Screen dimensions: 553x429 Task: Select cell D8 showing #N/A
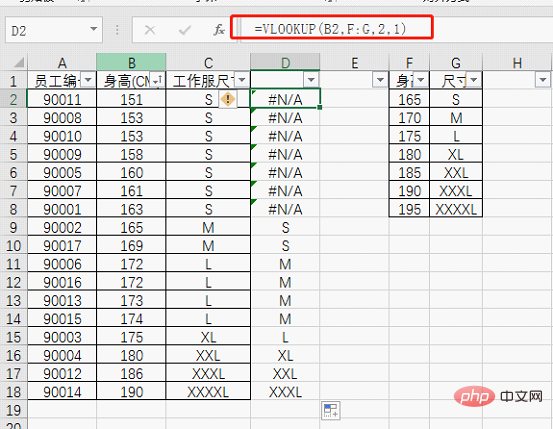pyautogui.click(x=285, y=209)
